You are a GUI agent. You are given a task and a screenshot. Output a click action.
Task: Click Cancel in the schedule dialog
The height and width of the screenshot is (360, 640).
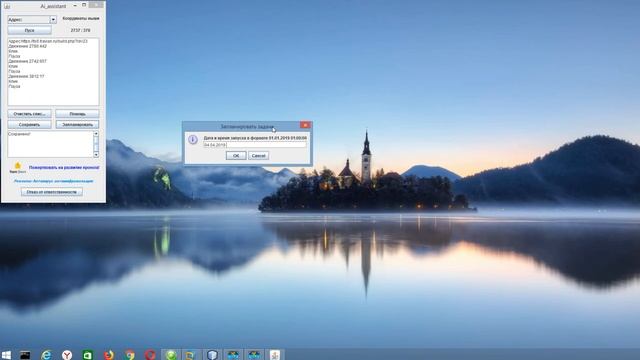coord(258,156)
